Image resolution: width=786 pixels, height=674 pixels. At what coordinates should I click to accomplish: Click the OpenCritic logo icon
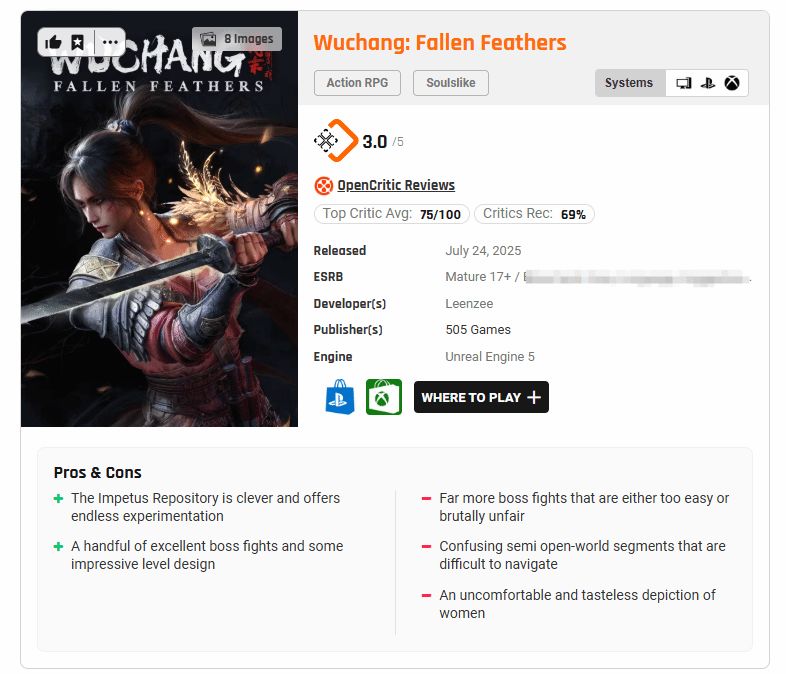coord(323,186)
